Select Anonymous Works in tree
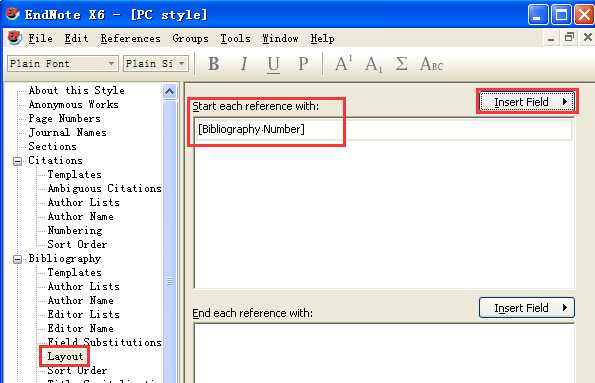The width and height of the screenshot is (595, 383). (x=74, y=104)
